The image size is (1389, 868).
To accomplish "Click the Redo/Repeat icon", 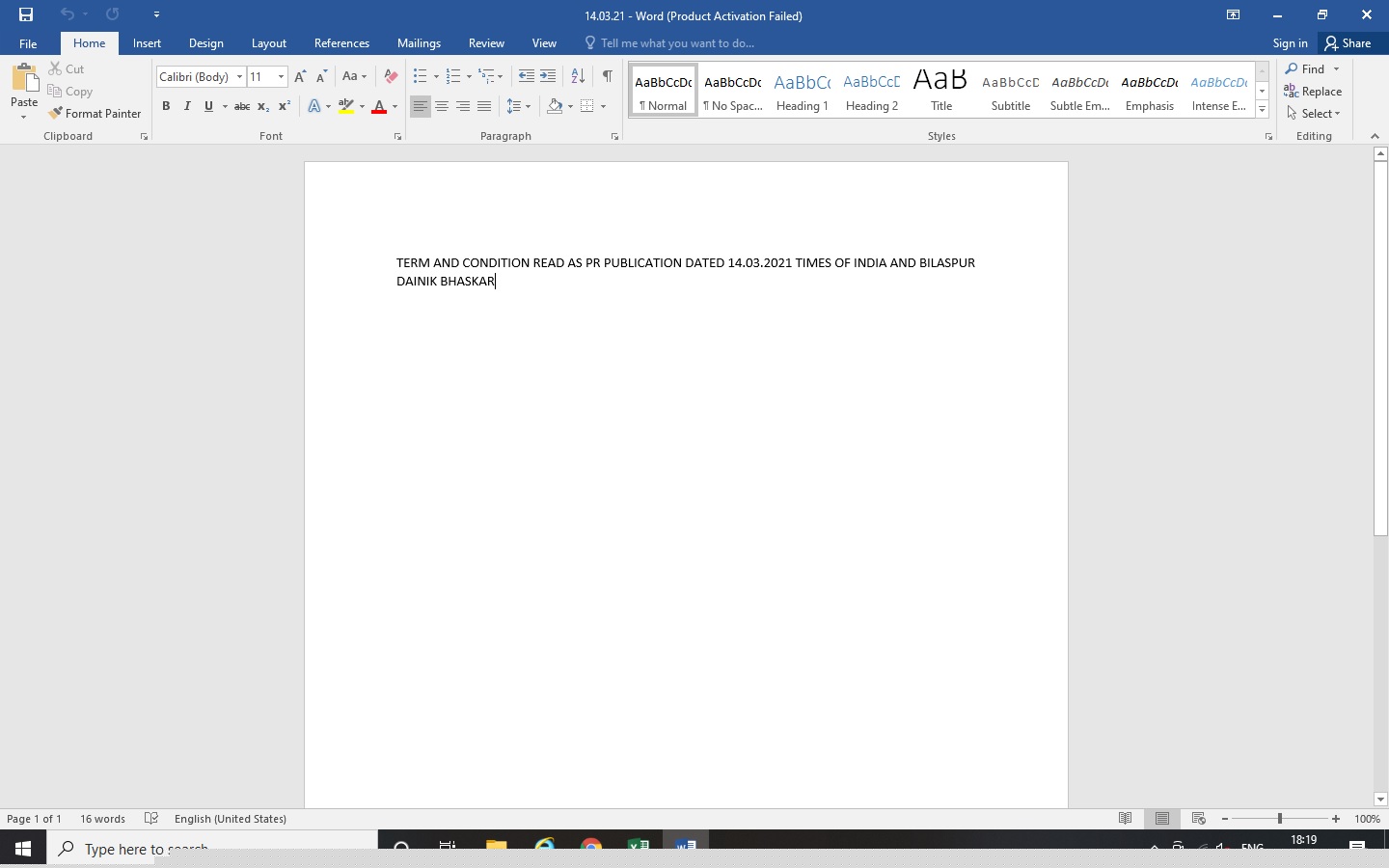I will tap(113, 14).
